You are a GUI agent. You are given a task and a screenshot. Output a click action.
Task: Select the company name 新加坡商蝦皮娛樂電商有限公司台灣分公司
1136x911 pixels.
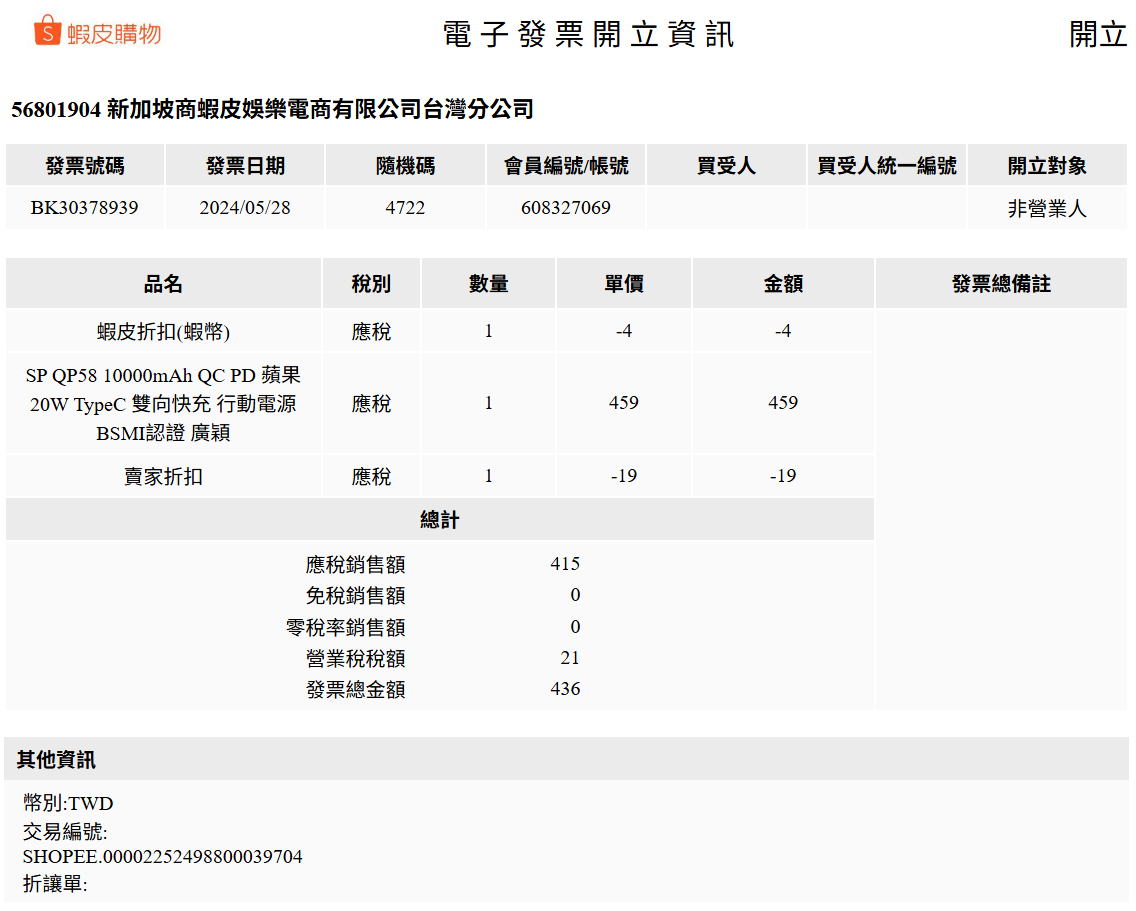[319, 110]
